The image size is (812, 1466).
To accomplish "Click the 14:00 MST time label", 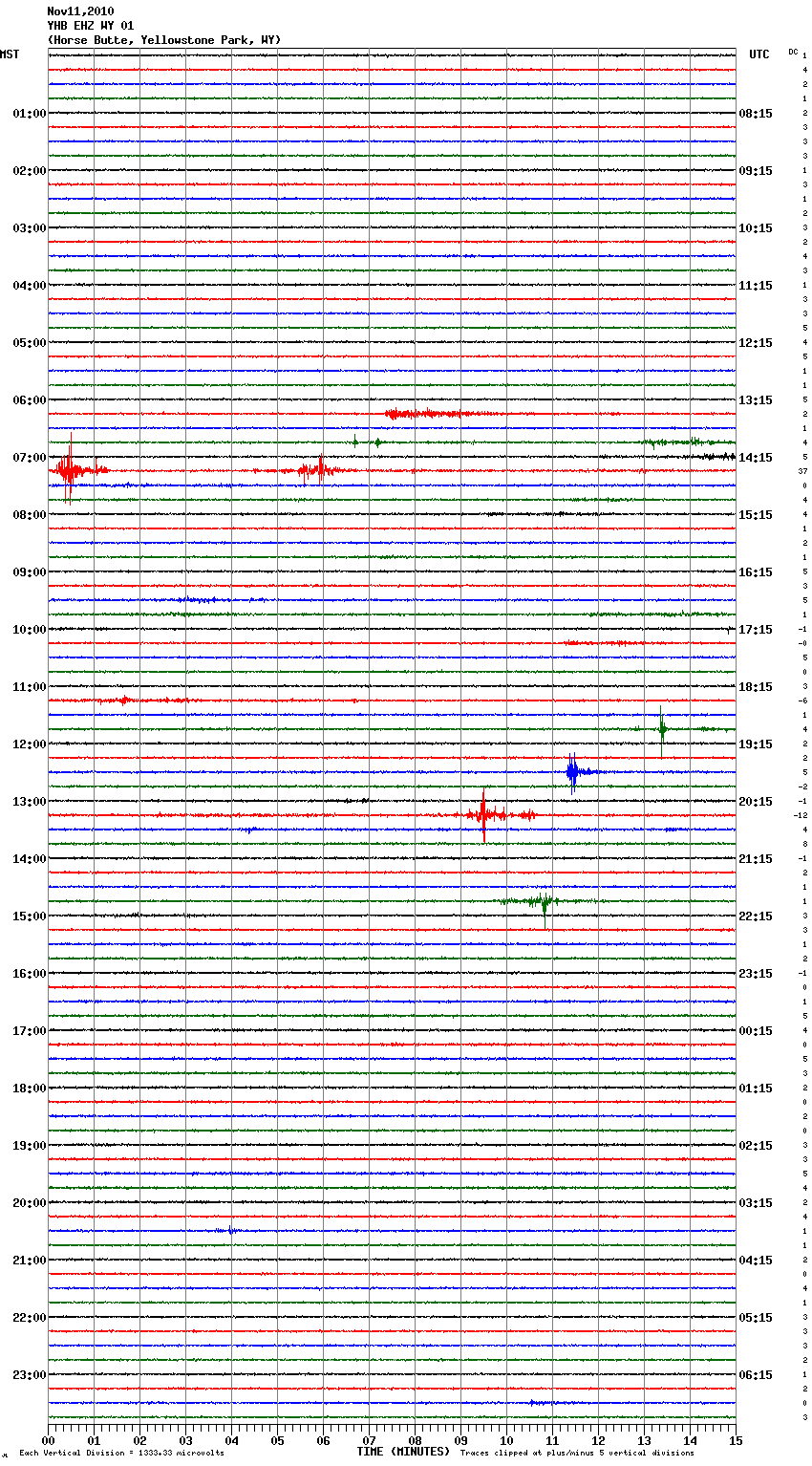I will pos(30,859).
